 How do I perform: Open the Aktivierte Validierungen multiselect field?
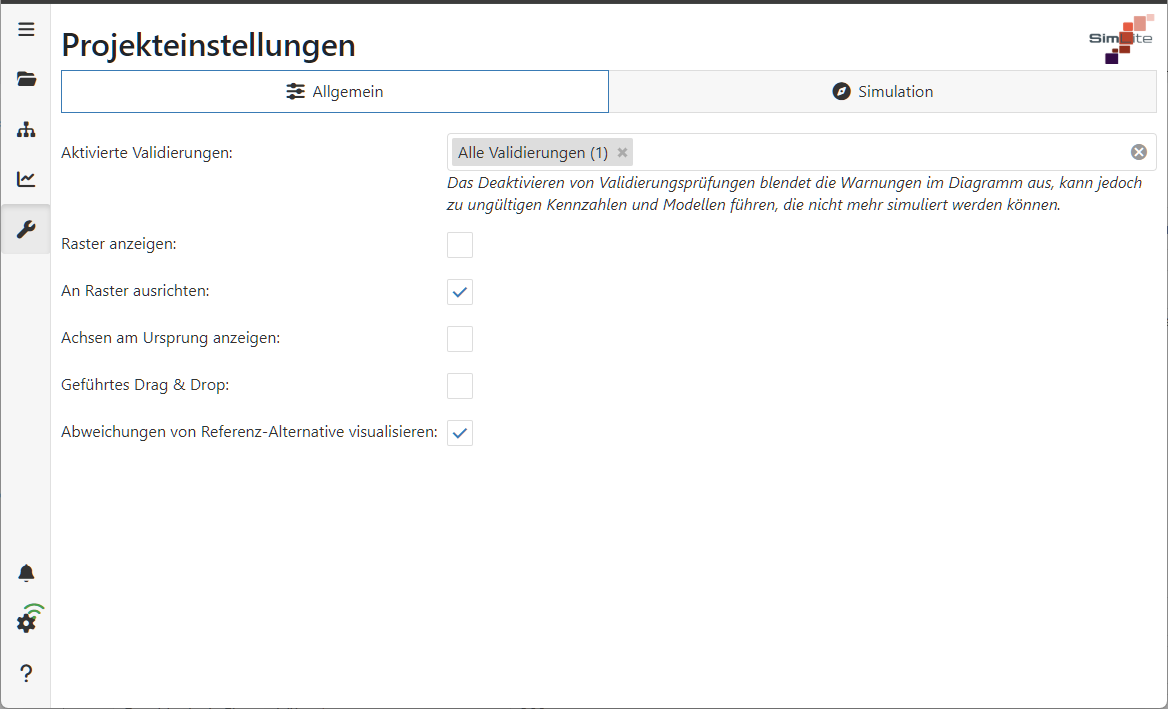pos(802,152)
